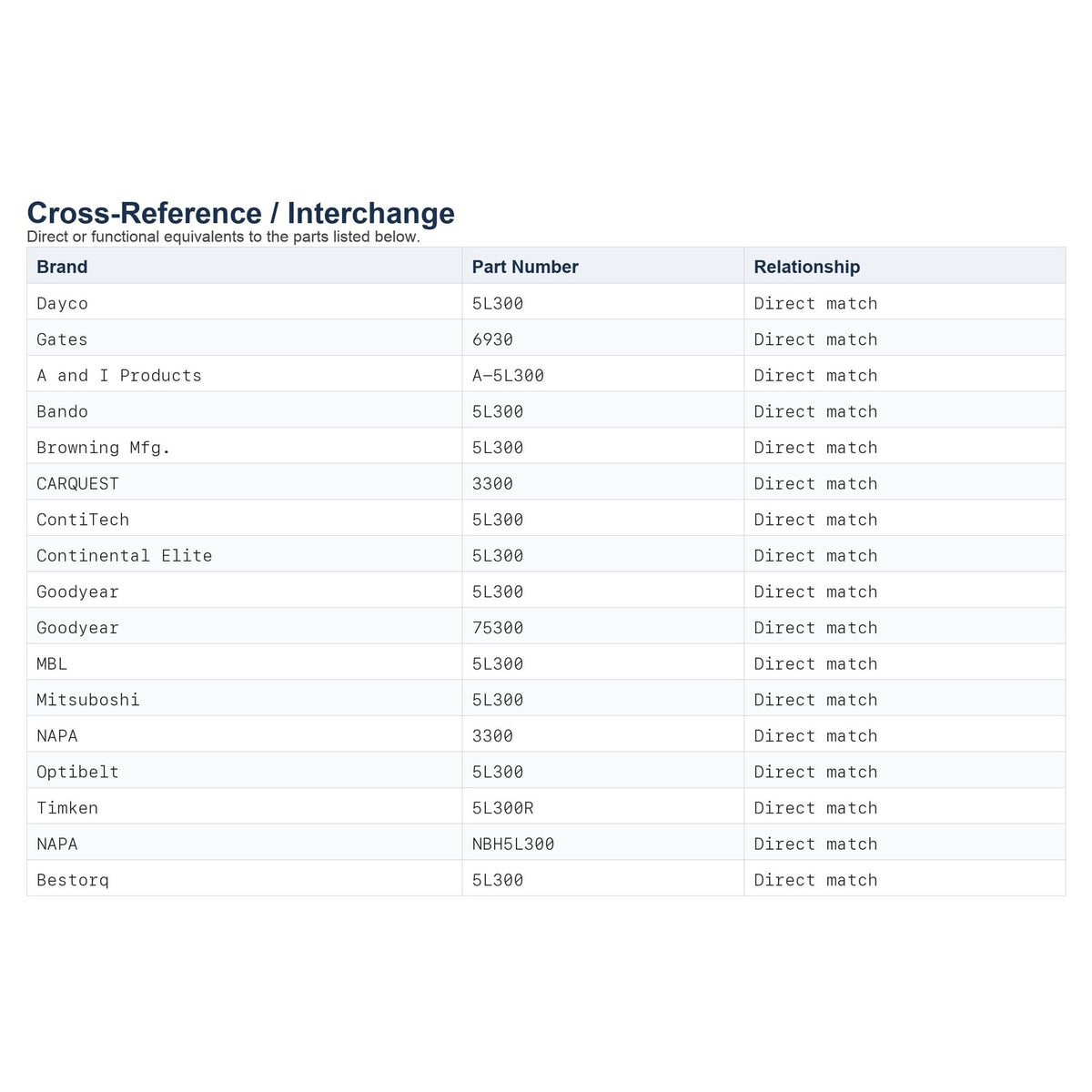This screenshot has width=1092, height=1092.
Task: Click the A and I Products row
Action: tap(546, 374)
